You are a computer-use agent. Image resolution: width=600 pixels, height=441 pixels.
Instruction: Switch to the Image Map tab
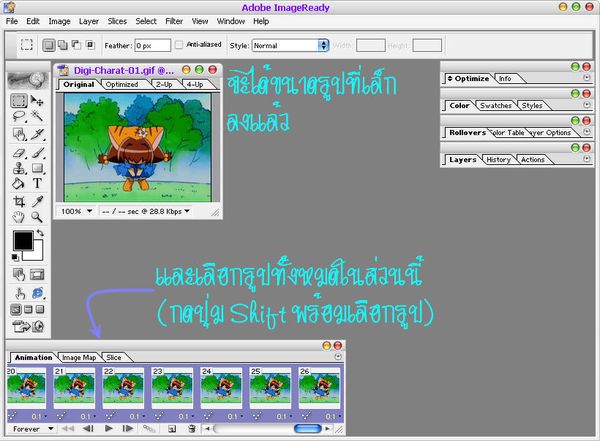click(79, 358)
